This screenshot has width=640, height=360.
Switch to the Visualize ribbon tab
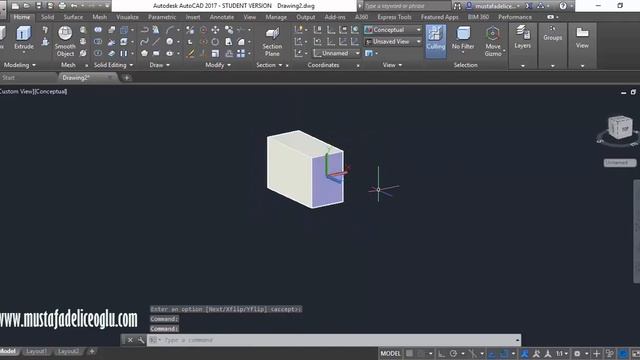click(127, 17)
